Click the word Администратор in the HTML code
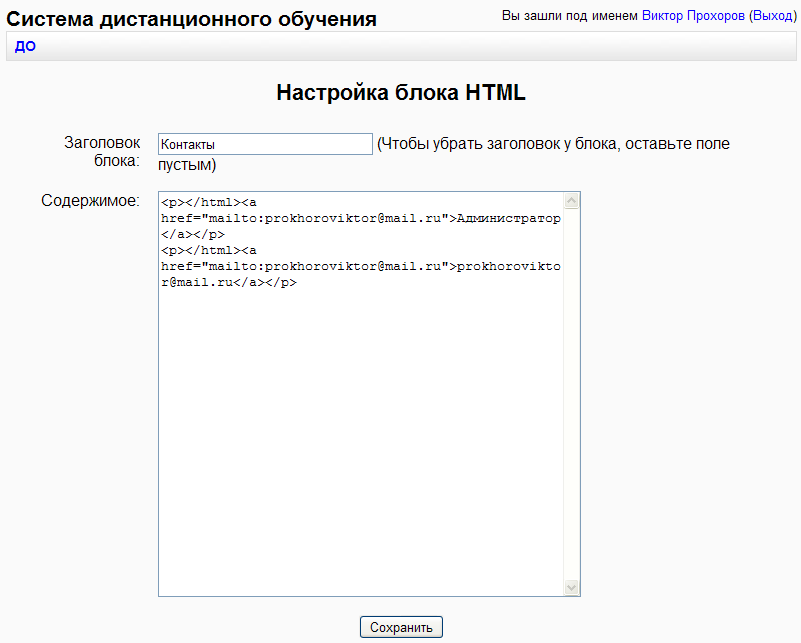This screenshot has width=801, height=643. [x=508, y=217]
